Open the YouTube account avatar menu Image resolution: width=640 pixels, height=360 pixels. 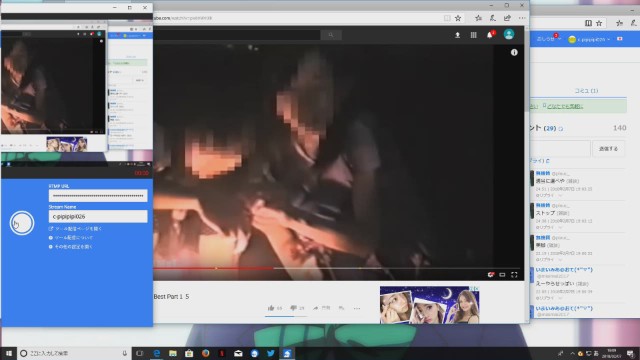click(x=509, y=35)
